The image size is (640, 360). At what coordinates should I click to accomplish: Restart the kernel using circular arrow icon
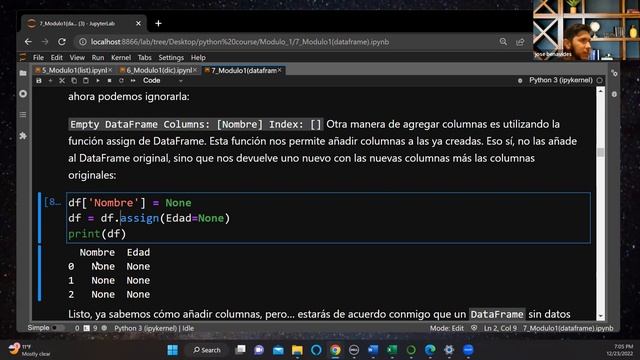tap(121, 81)
